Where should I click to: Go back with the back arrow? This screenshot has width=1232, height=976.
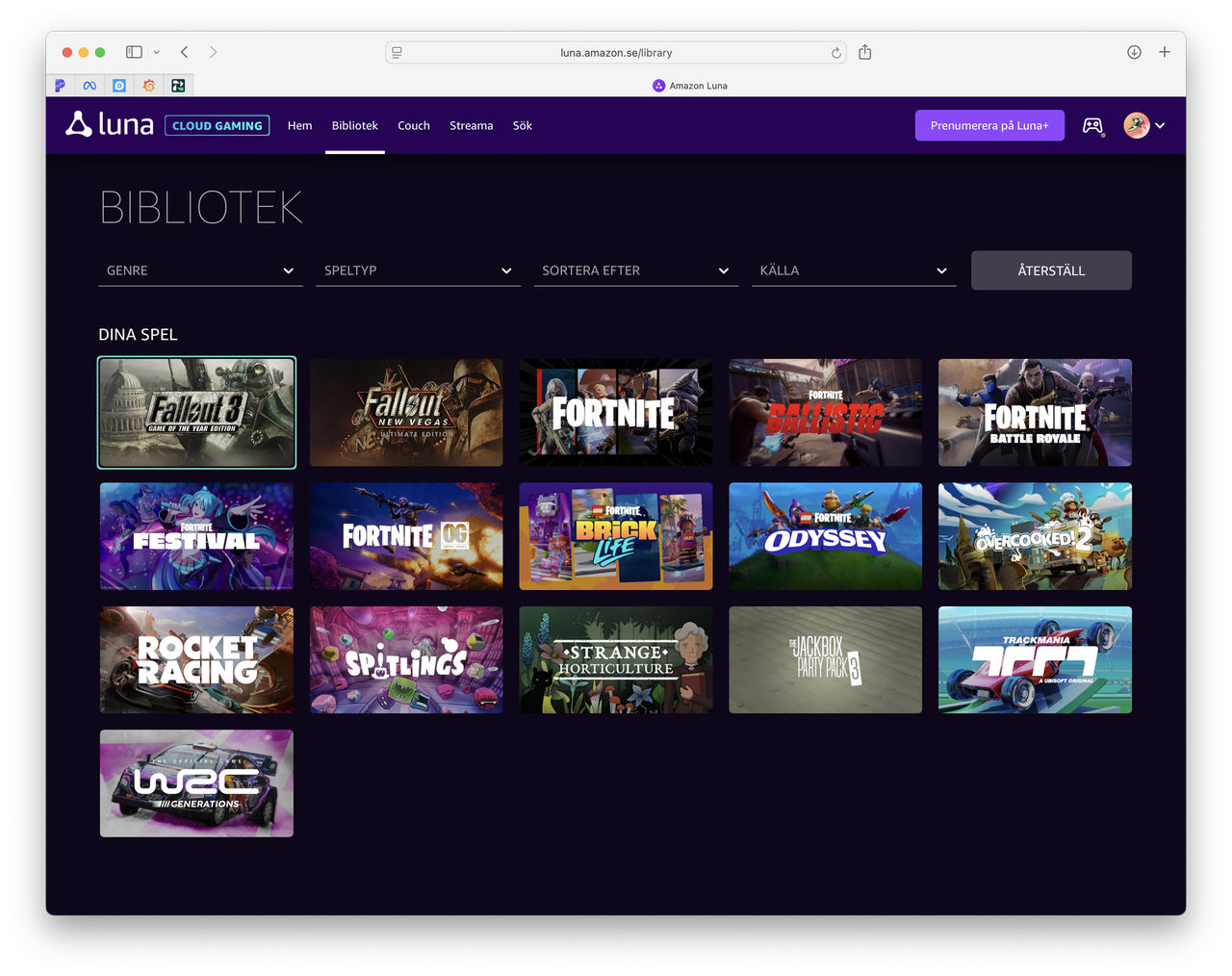click(184, 52)
